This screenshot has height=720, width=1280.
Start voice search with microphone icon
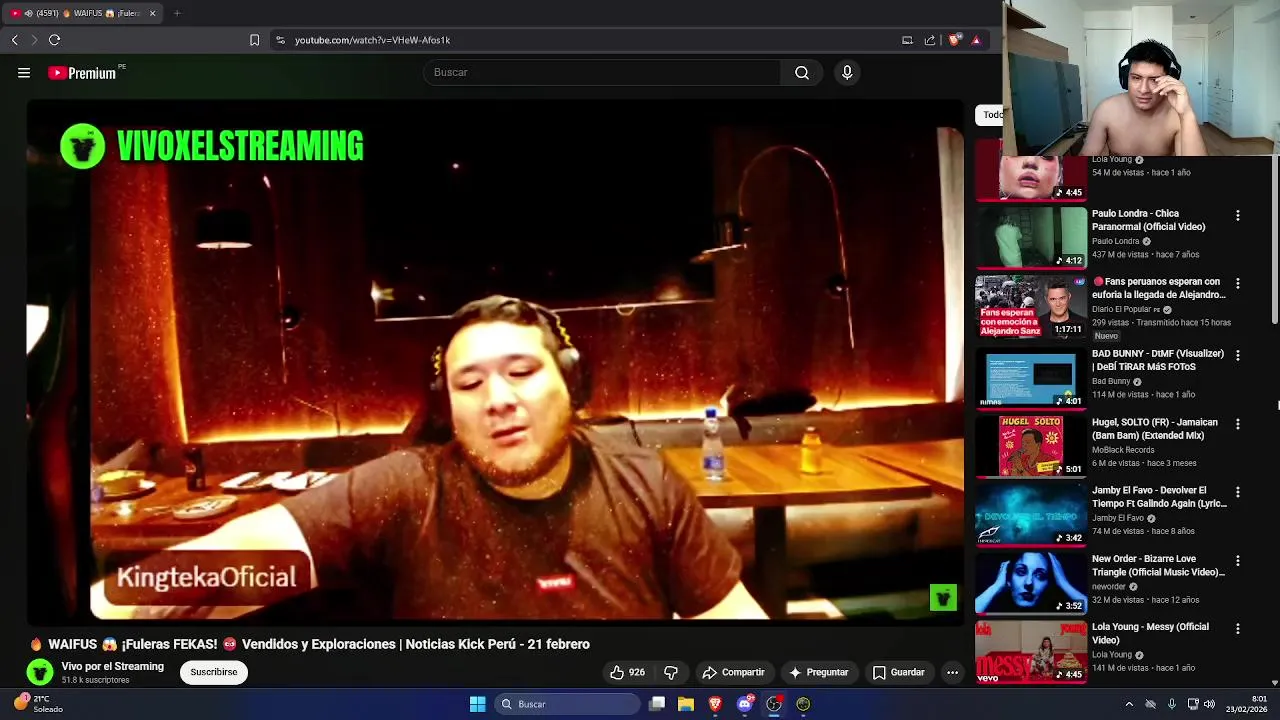click(x=847, y=72)
